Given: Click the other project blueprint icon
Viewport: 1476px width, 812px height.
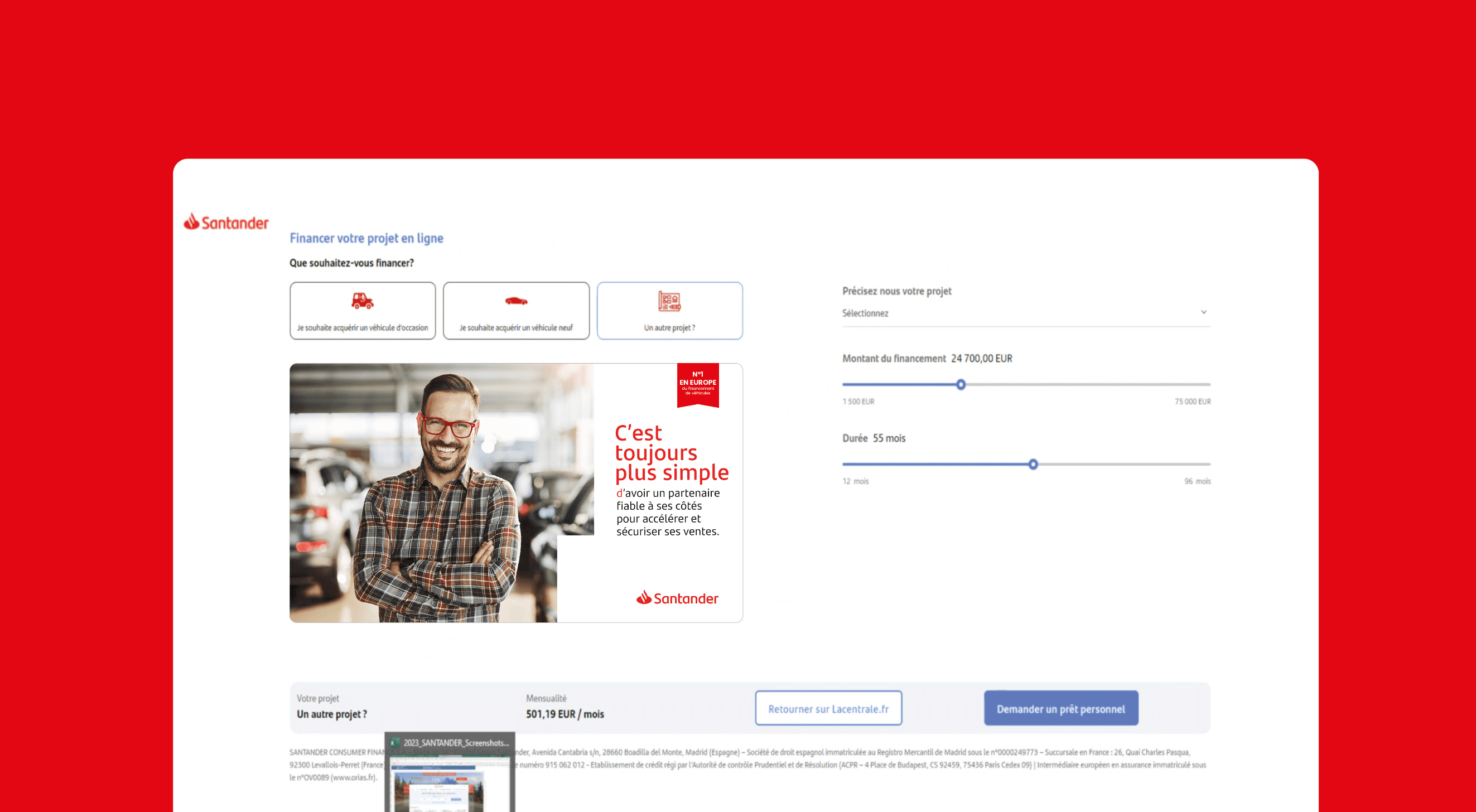Looking at the screenshot, I should tap(669, 301).
